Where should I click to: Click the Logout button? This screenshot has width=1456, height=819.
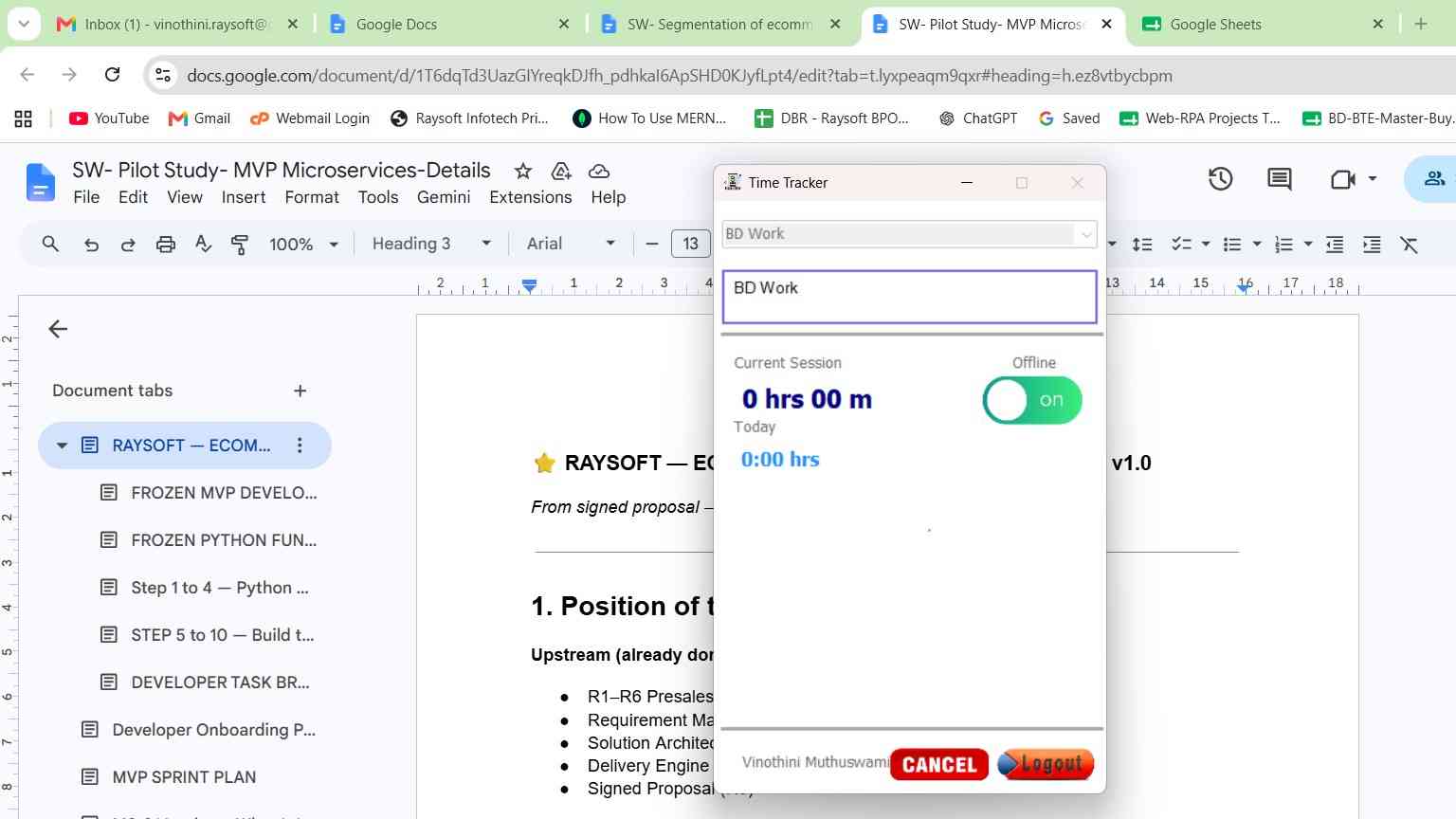pos(1046,764)
